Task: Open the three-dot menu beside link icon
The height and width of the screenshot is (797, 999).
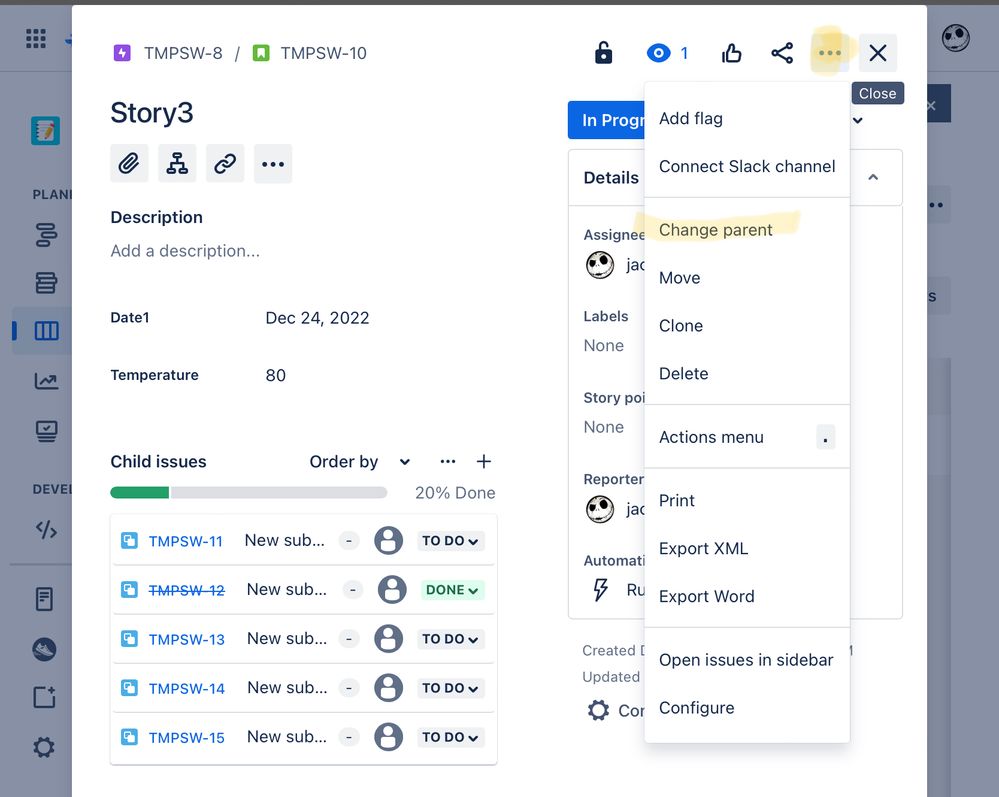Action: (x=273, y=164)
